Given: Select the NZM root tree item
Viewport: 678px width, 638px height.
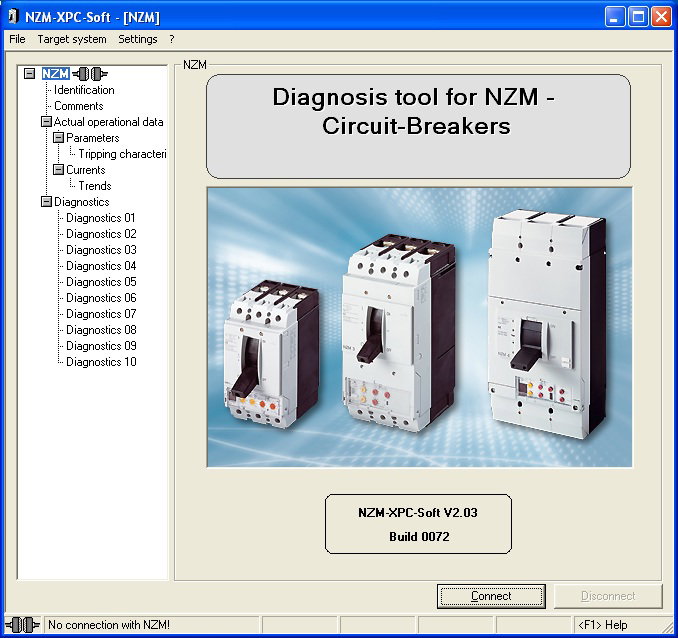Looking at the screenshot, I should click(55, 74).
